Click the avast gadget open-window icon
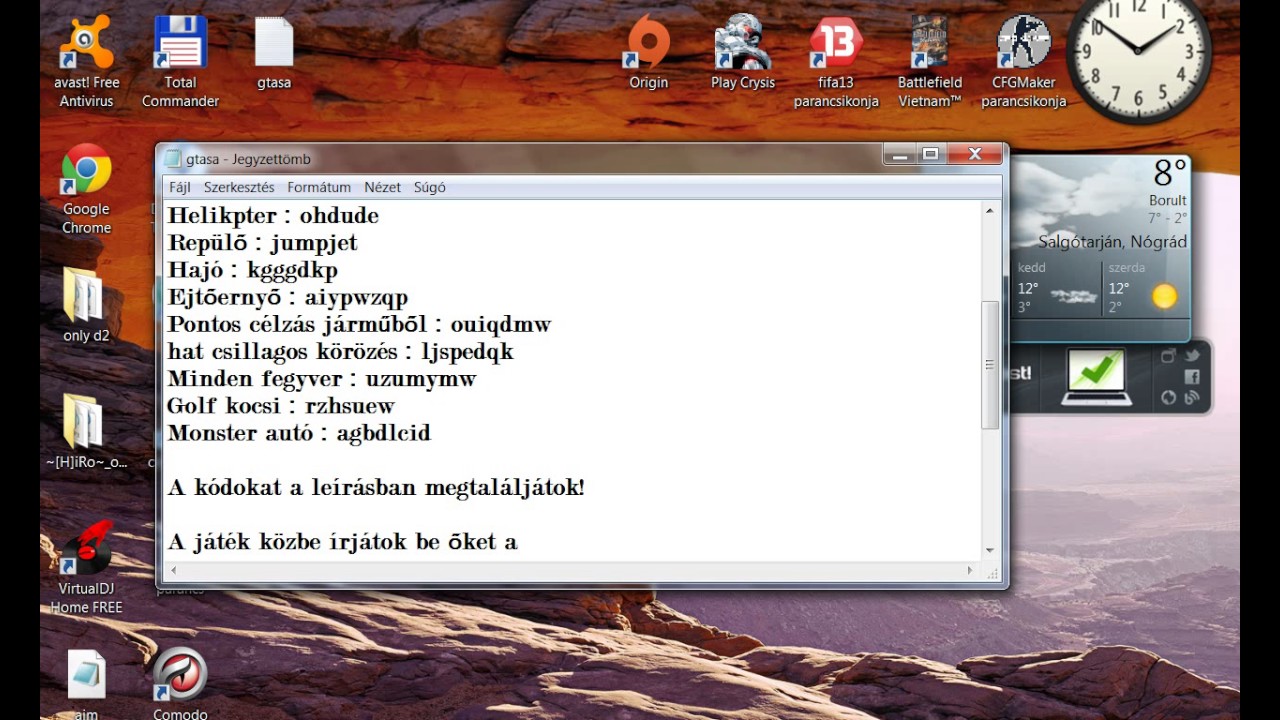This screenshot has width=1280, height=720. point(1169,356)
